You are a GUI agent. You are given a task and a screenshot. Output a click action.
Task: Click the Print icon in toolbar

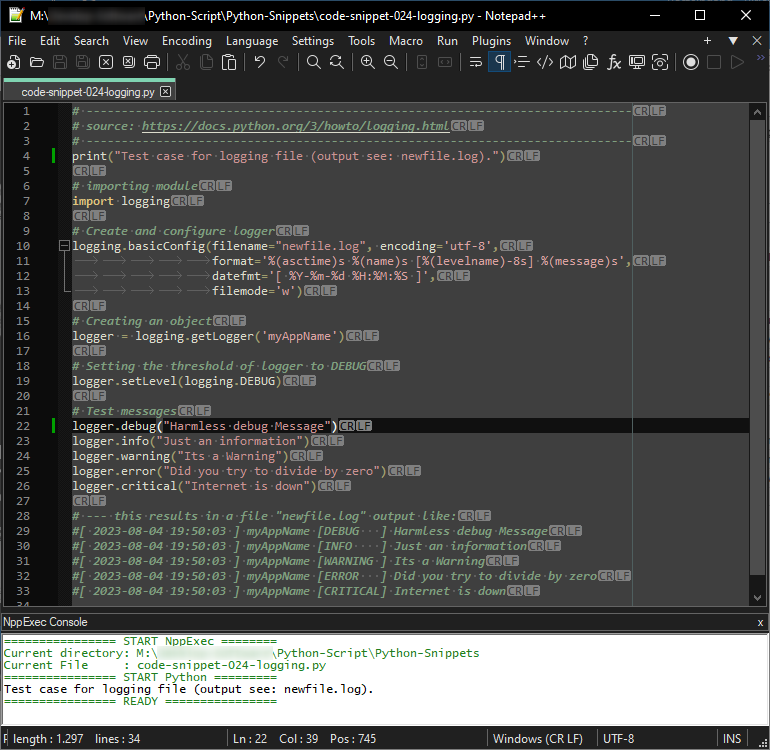click(x=152, y=62)
